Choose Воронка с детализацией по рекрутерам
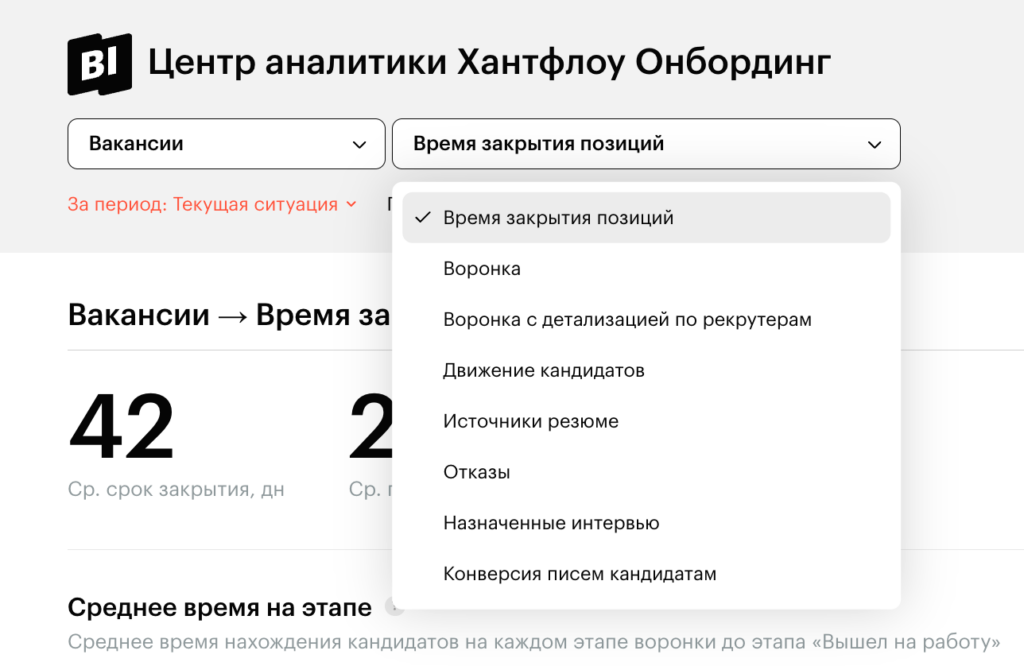Image resolution: width=1024 pixels, height=666 pixels. (x=627, y=320)
